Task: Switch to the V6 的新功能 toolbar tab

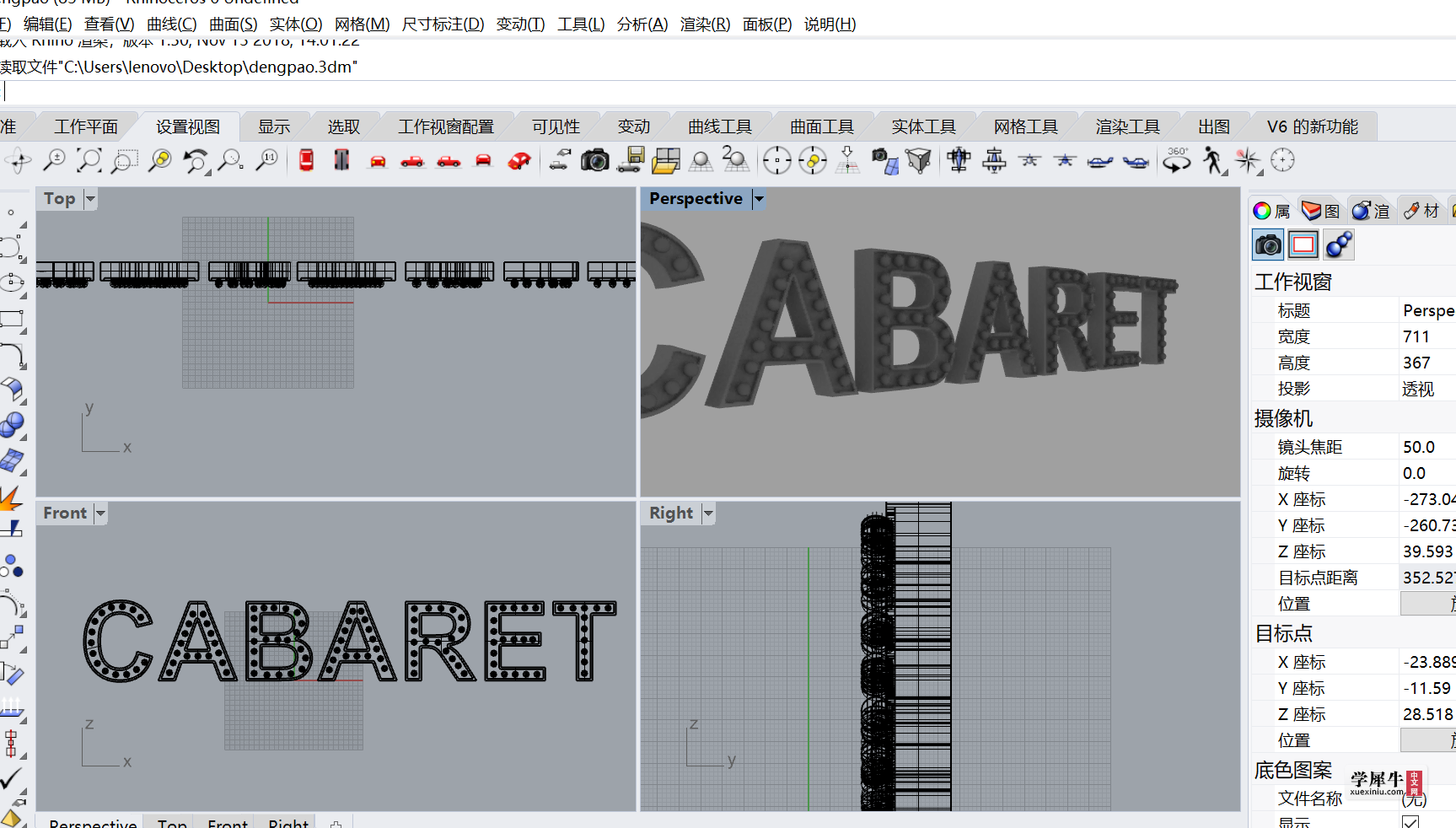Action: pos(1313,126)
